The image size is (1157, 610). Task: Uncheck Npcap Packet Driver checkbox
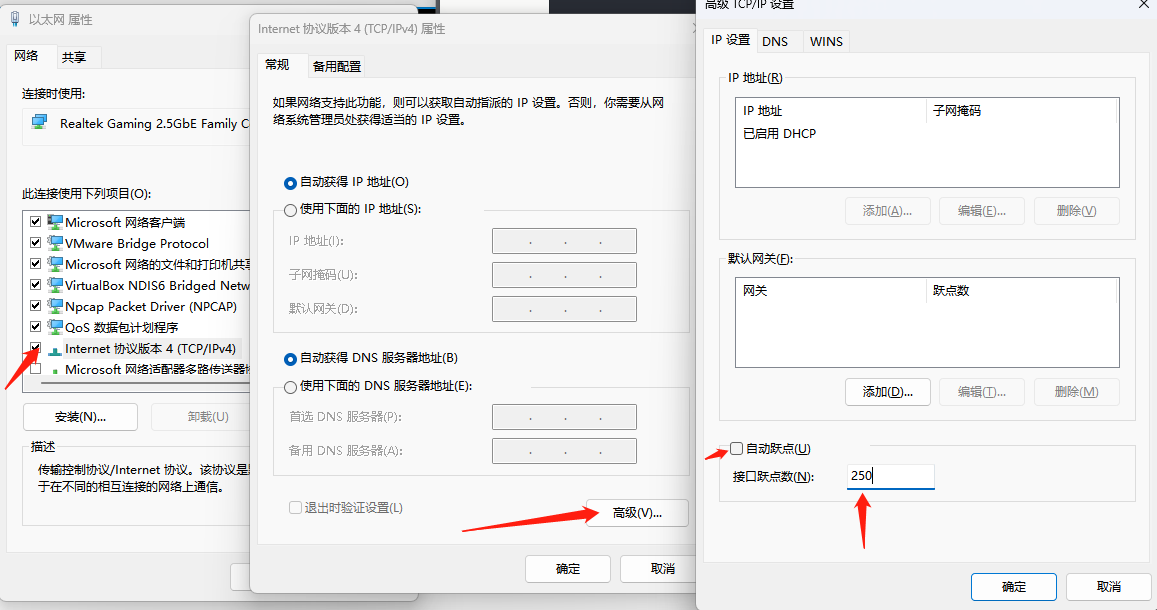tap(35, 305)
